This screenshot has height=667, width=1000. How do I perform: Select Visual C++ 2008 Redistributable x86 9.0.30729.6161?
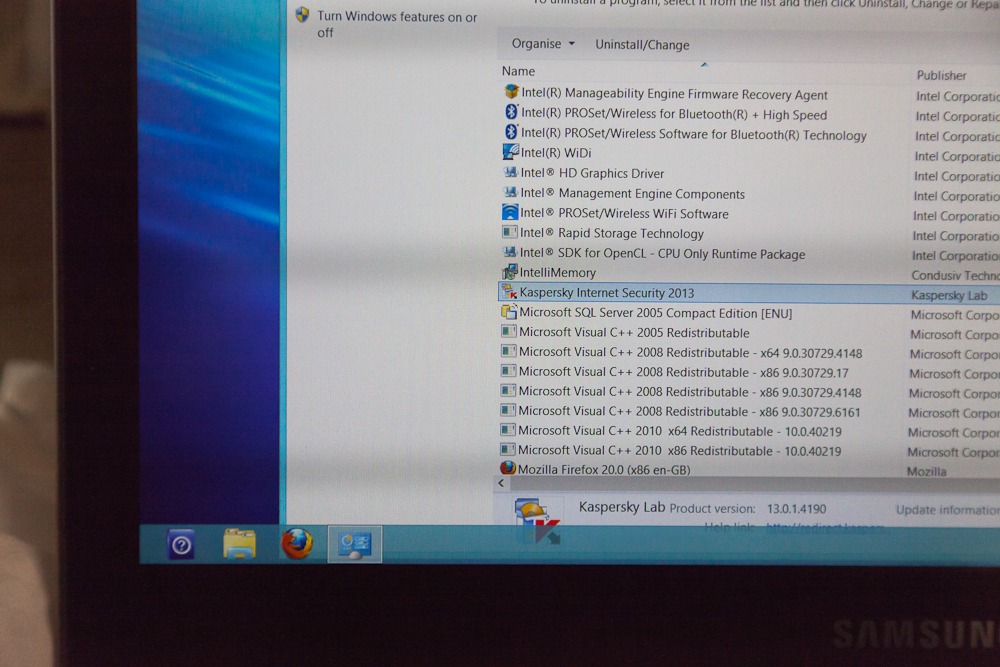click(689, 412)
